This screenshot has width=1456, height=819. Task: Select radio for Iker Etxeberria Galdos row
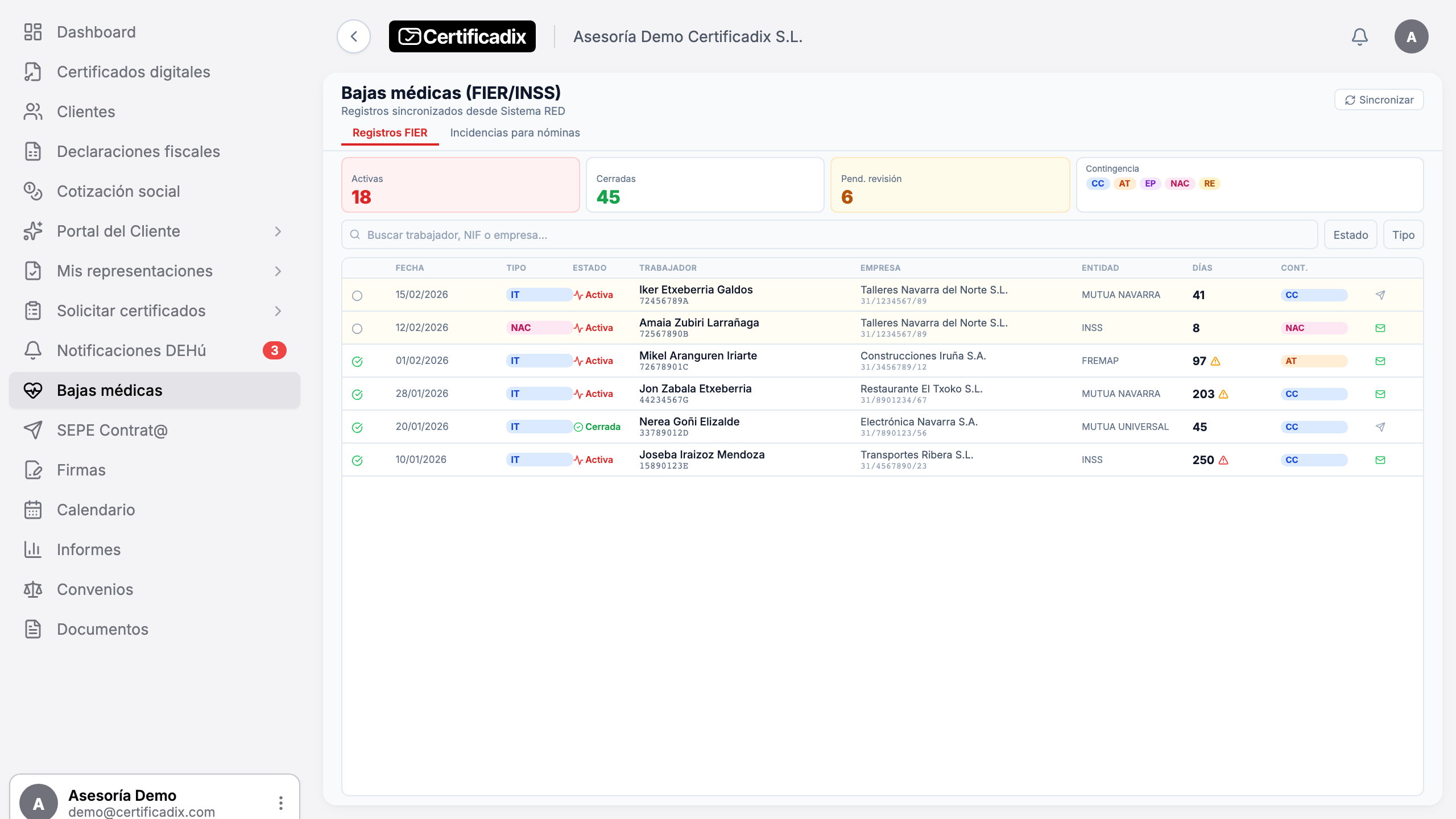coord(357,296)
